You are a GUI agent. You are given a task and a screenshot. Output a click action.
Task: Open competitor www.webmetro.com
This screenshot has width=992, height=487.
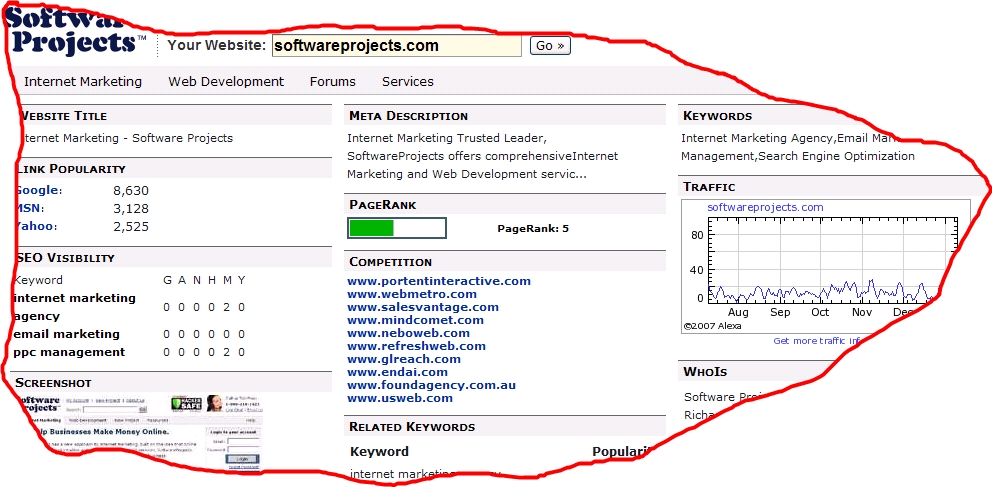point(412,294)
